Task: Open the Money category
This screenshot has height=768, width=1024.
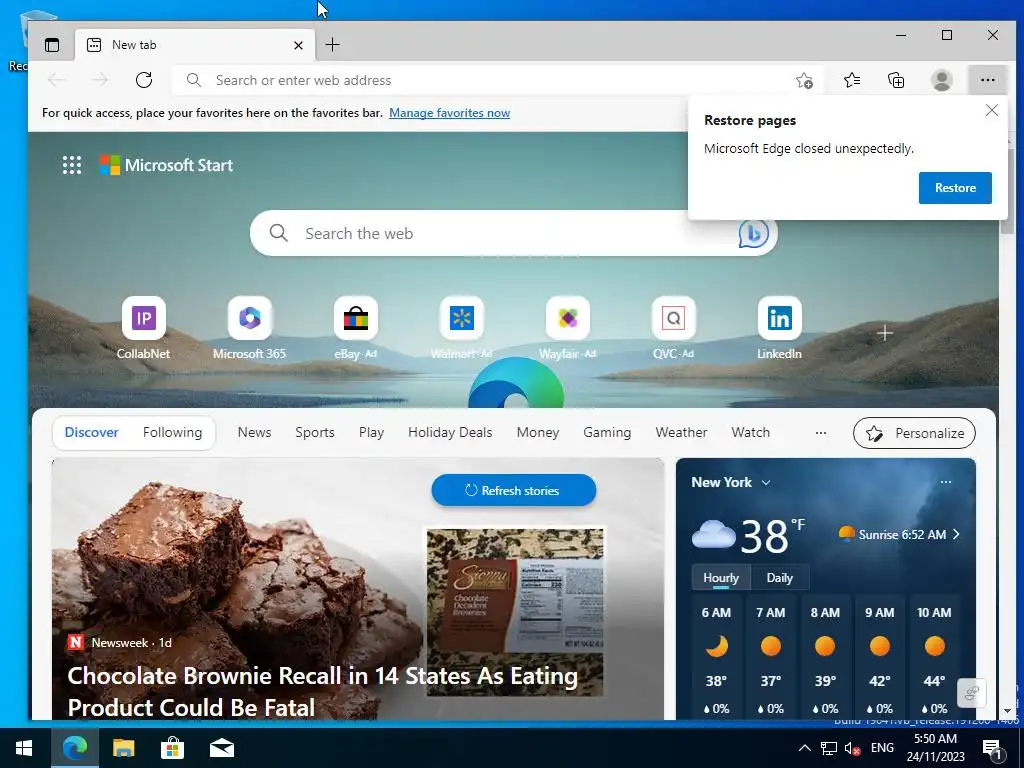Action: (537, 432)
